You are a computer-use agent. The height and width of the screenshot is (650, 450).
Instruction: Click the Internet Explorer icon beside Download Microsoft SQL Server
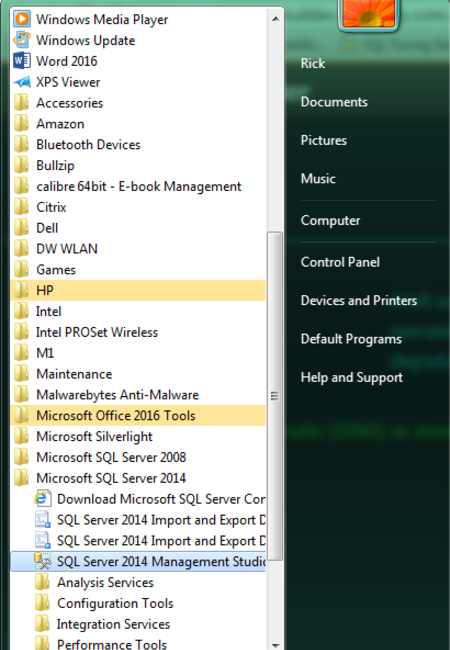(x=43, y=498)
